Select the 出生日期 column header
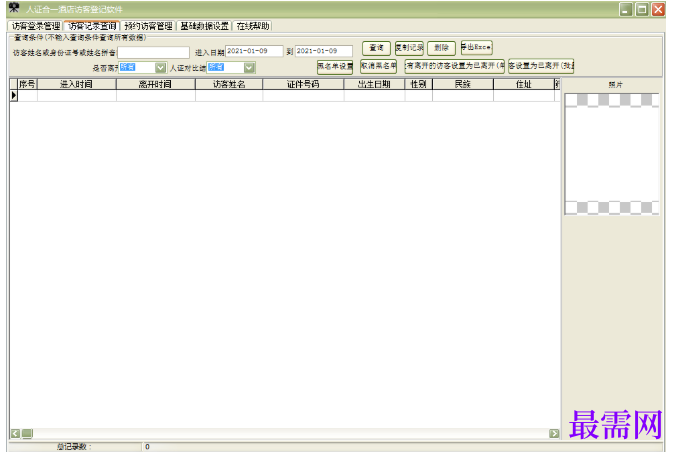 (x=374, y=84)
